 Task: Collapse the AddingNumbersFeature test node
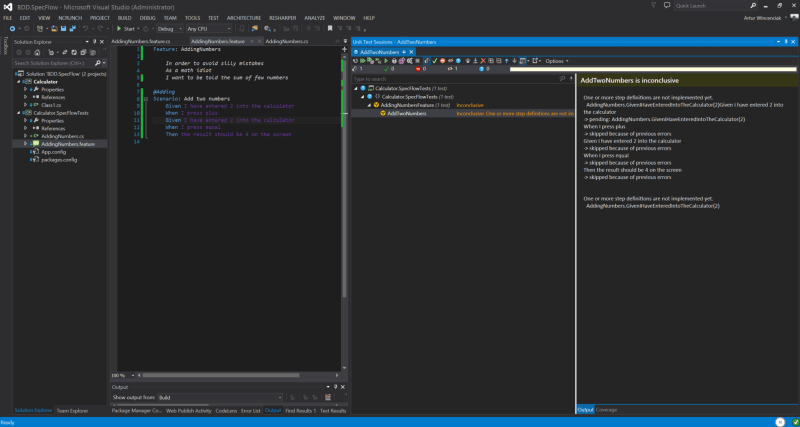tap(368, 105)
